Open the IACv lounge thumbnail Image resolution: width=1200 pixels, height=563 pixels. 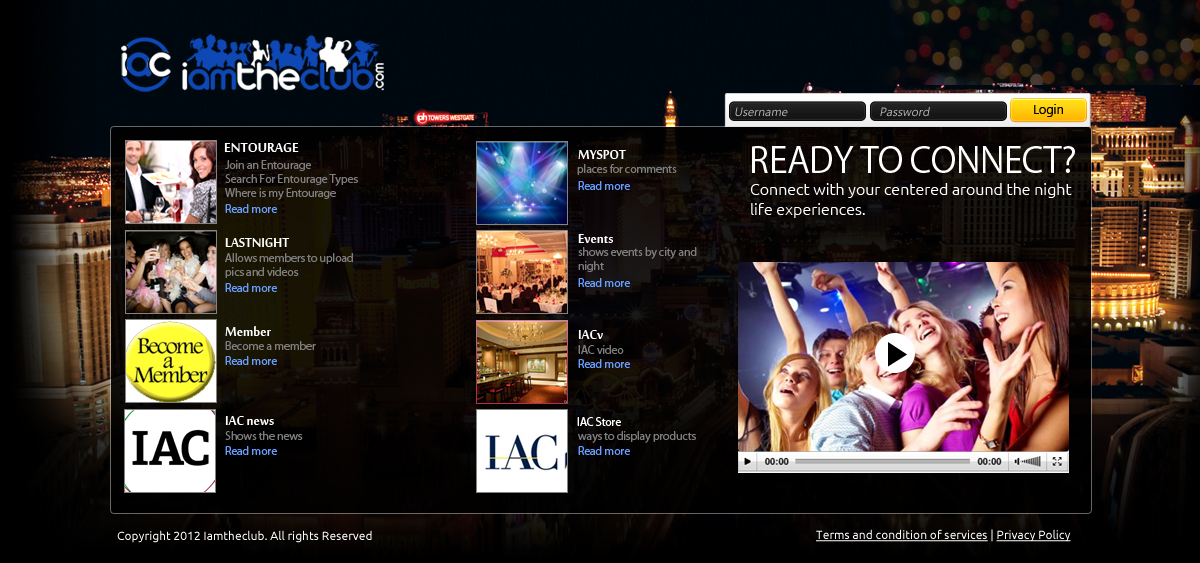[522, 362]
